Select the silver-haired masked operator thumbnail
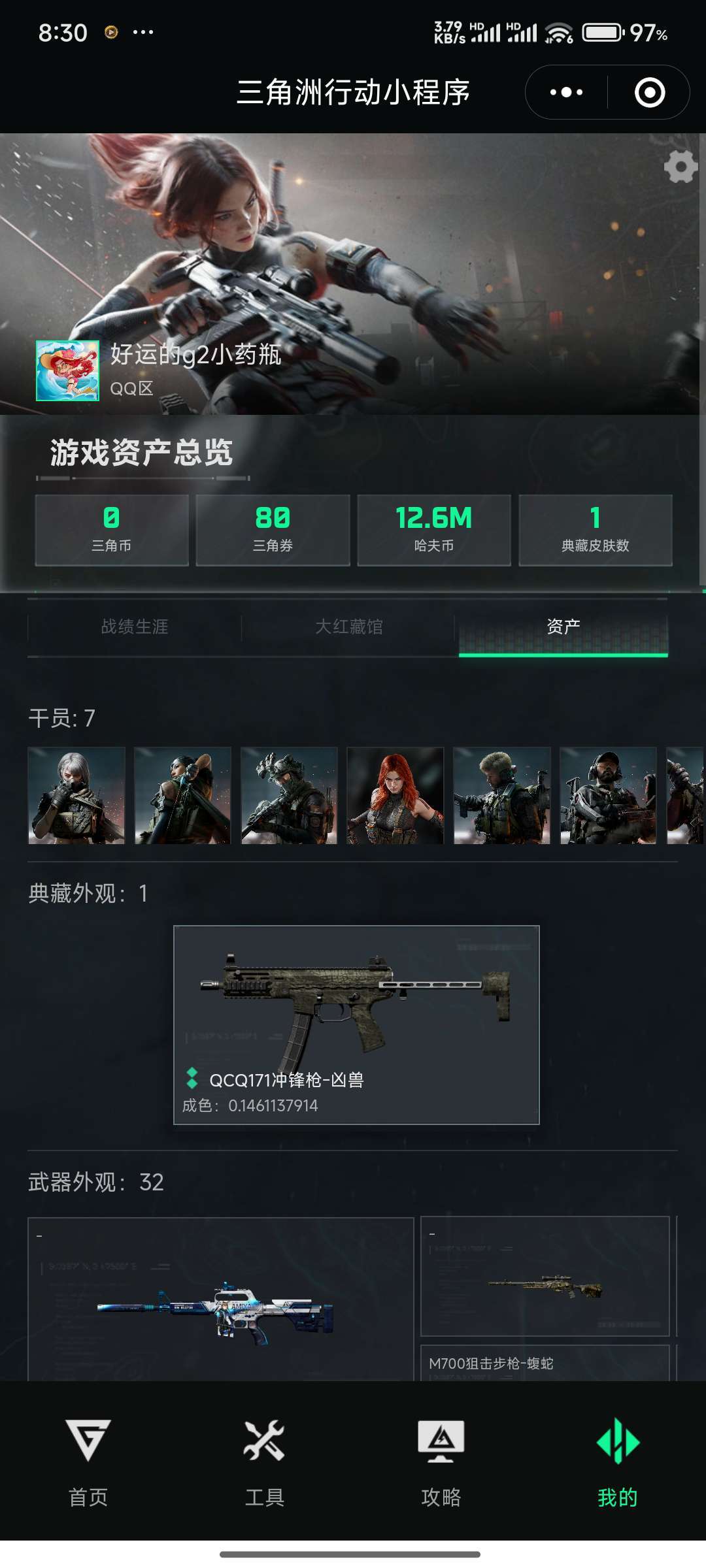Screen dimensions: 706x1568 tap(76, 795)
